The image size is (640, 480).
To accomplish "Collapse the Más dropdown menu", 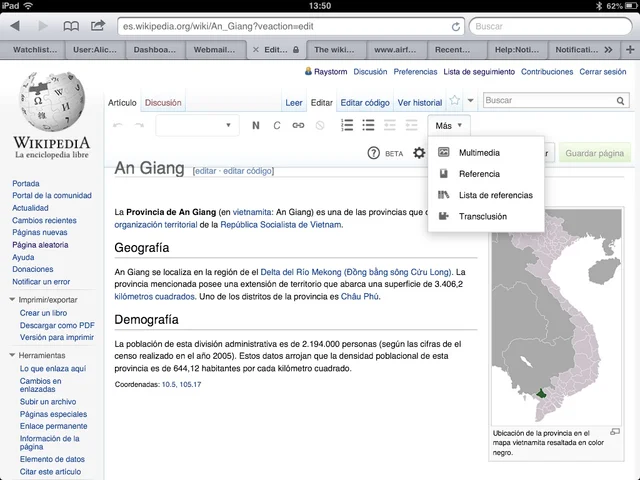I will coord(449,126).
